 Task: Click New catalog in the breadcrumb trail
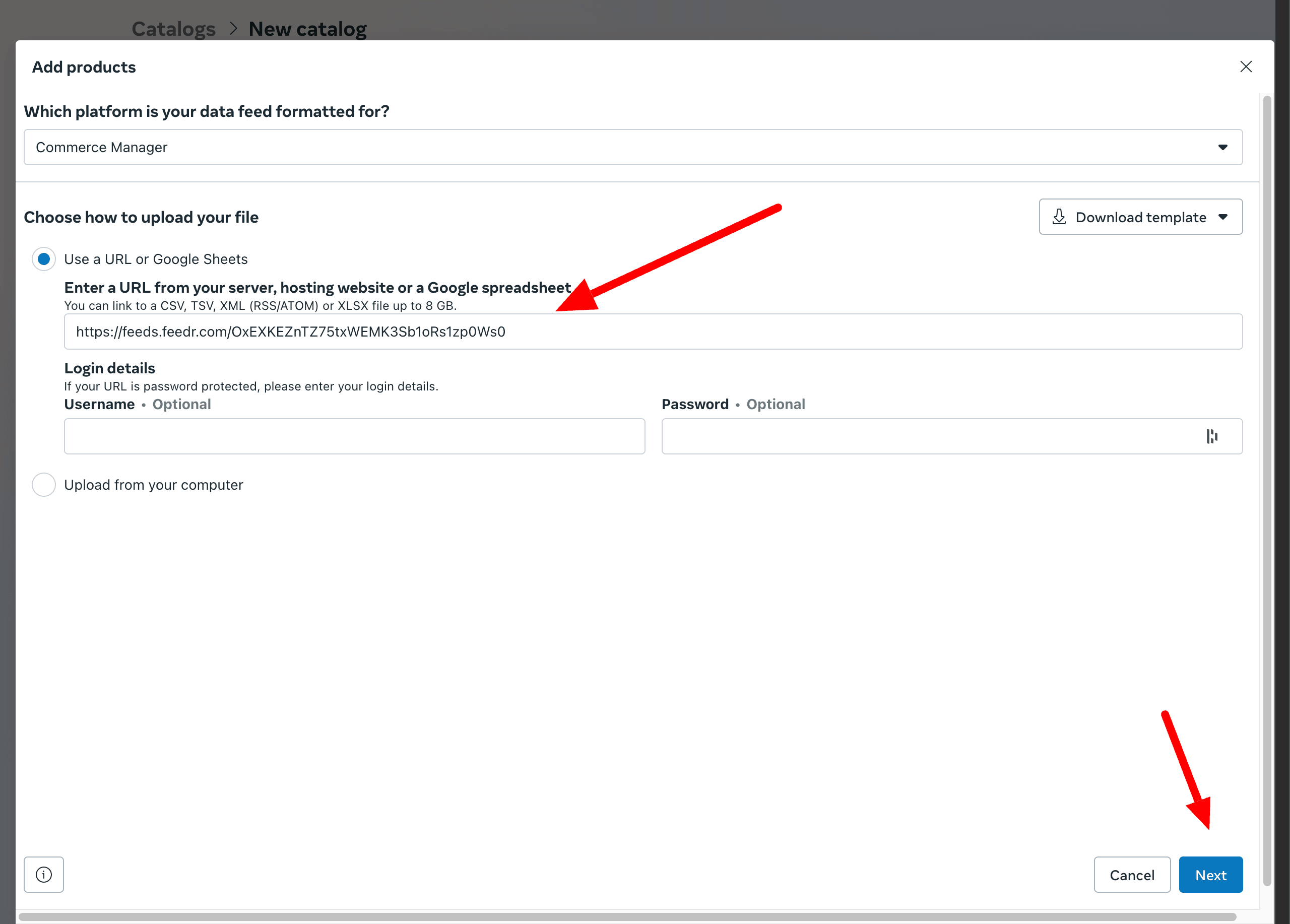[x=308, y=28]
